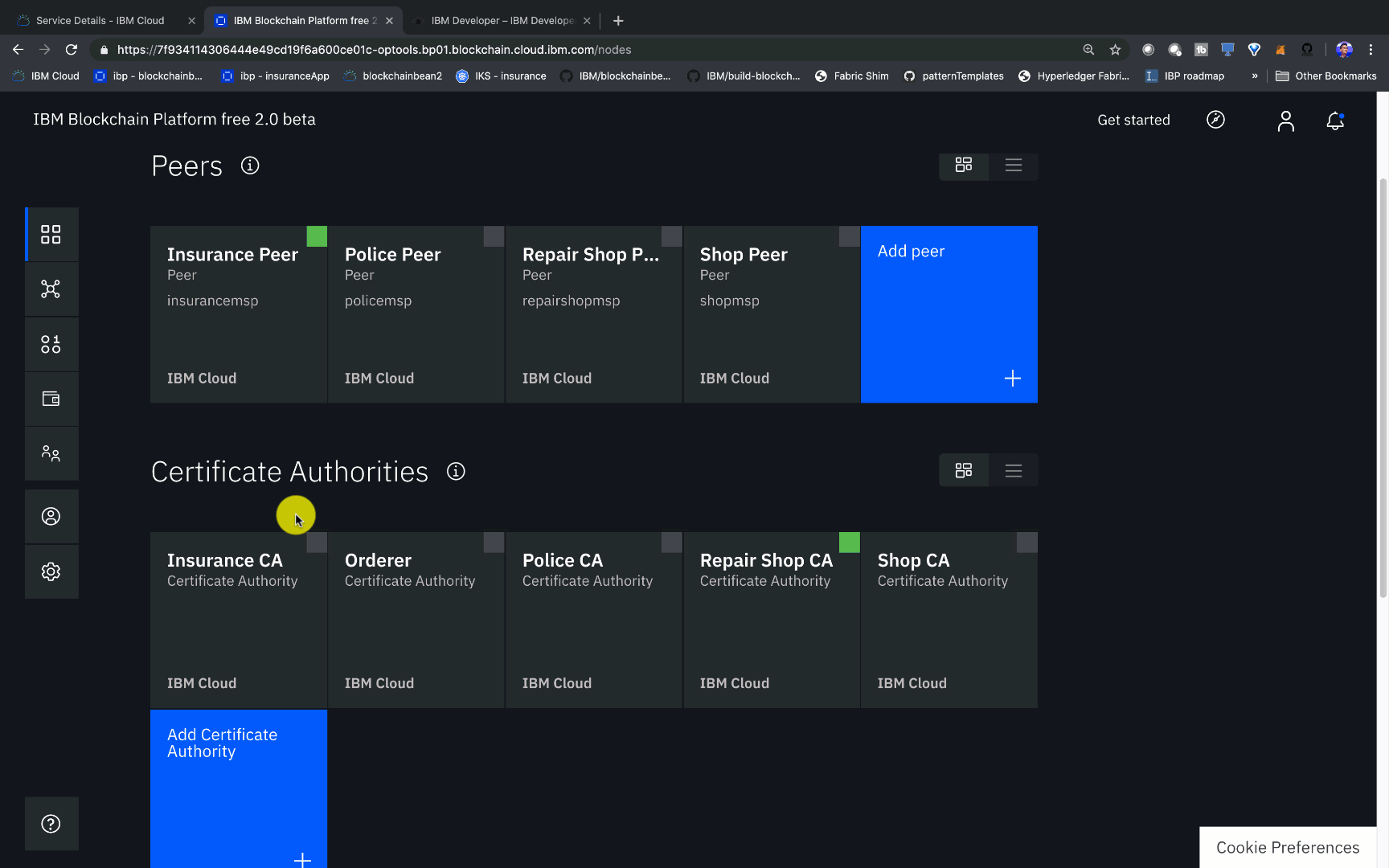
Task: Click the Add peer tile
Action: tap(949, 314)
